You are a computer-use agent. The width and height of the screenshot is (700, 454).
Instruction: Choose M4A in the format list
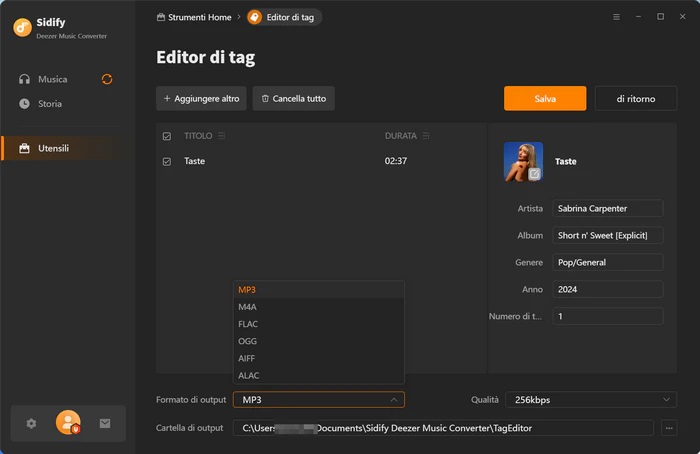[319, 307]
